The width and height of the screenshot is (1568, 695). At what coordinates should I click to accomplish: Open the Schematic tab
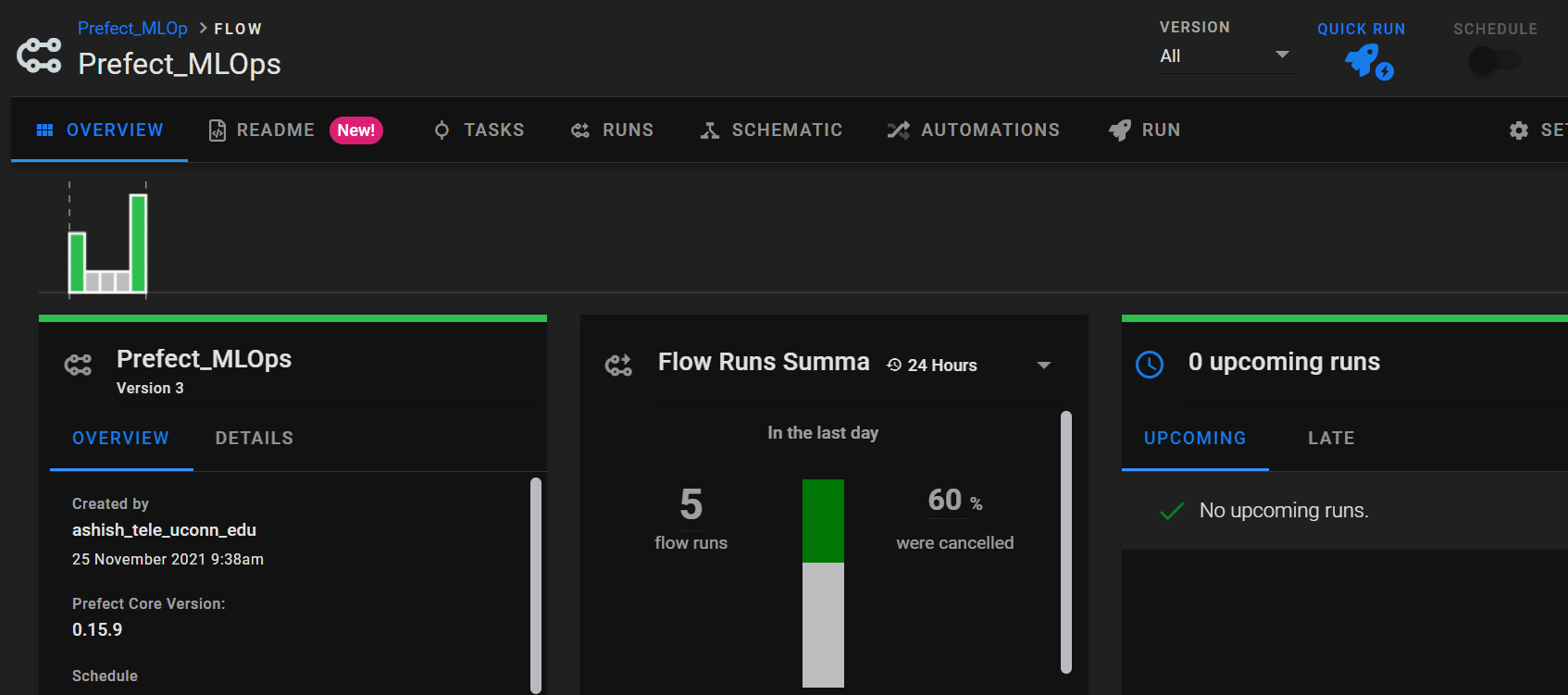pos(771,130)
